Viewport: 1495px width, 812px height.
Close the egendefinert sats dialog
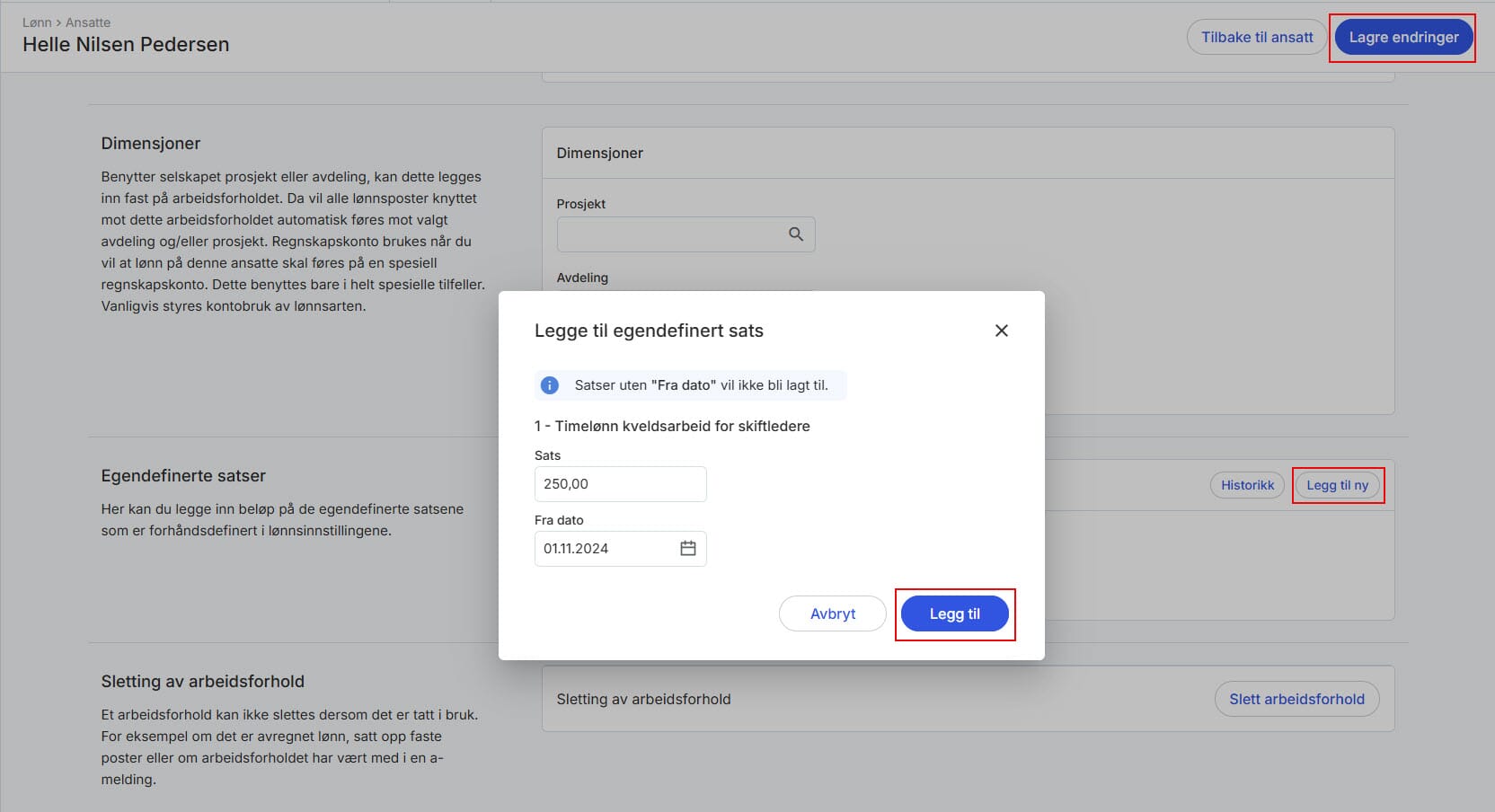(x=1001, y=331)
